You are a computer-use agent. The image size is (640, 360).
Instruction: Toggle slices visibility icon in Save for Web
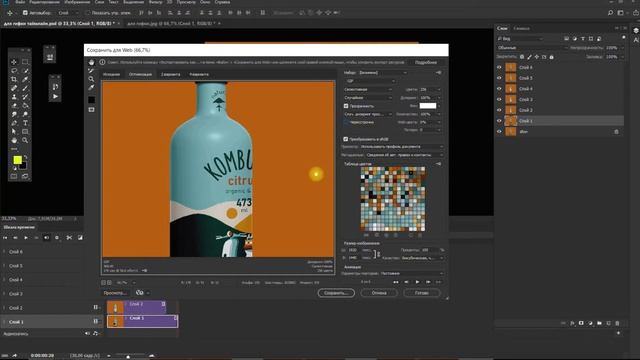pyautogui.click(x=91, y=109)
